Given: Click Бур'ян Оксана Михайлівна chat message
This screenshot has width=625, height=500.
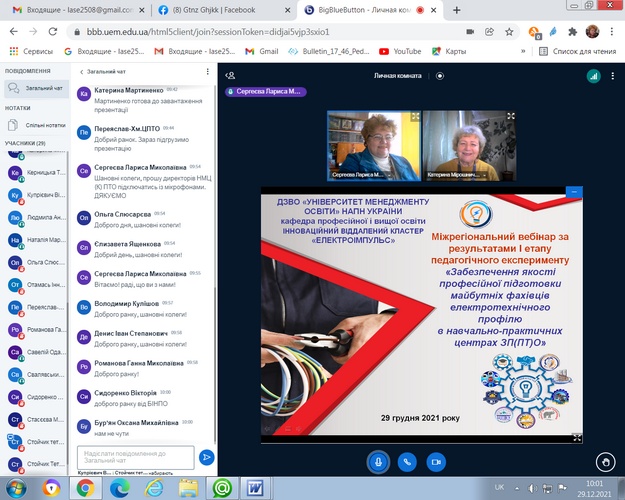Looking at the screenshot, I should point(144,428).
